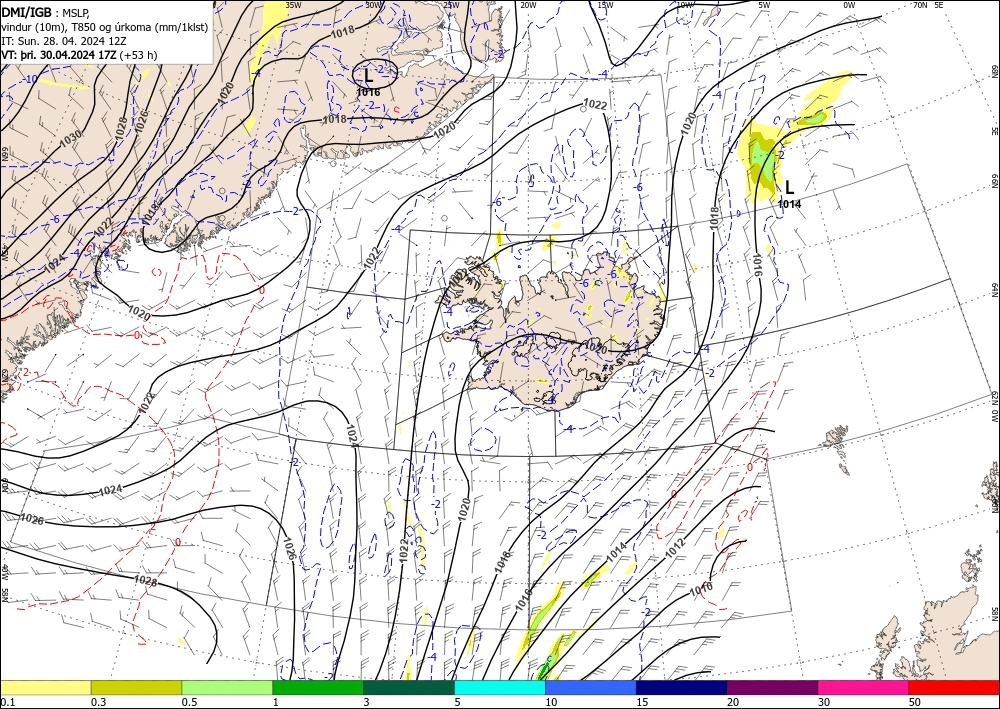Click the purple 20 mm legend swatch
This screenshot has height=709, width=1000.
coord(772,687)
